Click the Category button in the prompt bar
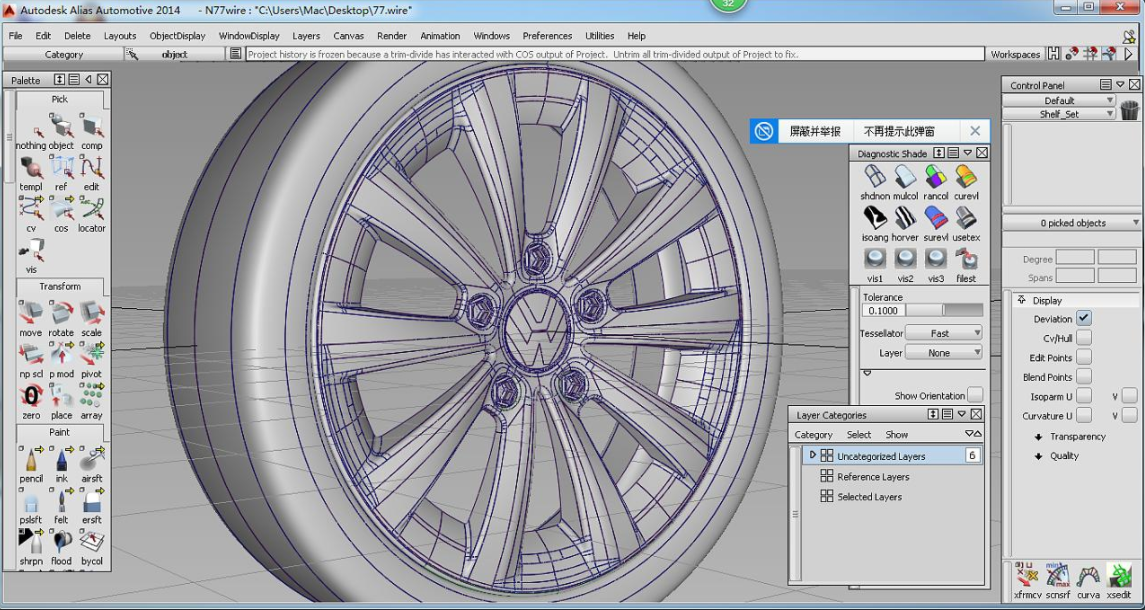Screen dimensions: 1145x610 (64, 54)
